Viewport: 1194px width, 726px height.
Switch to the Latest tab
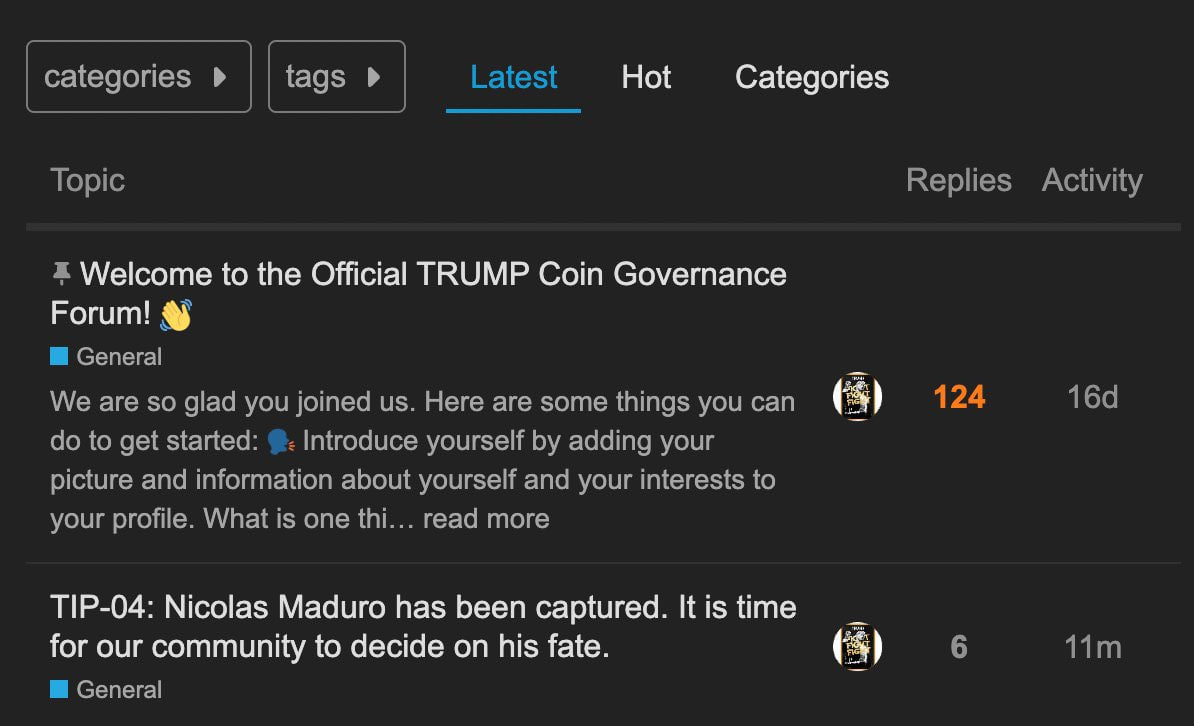[514, 77]
